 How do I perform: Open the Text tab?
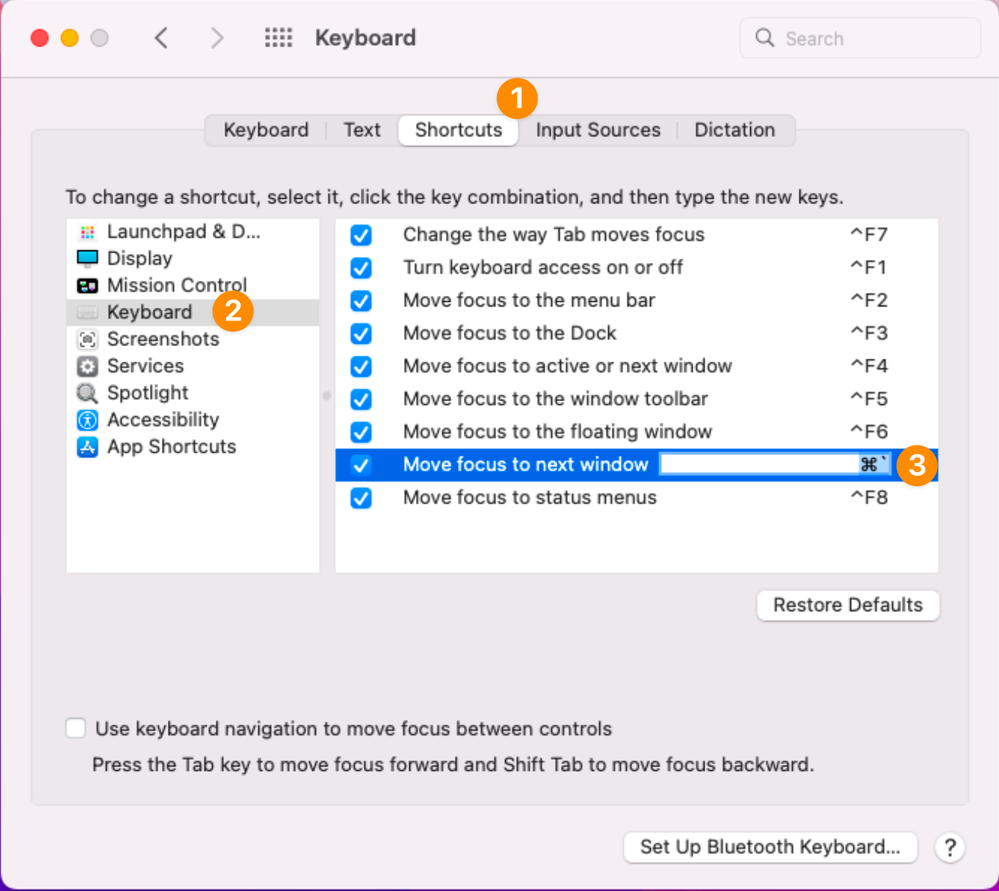click(362, 130)
